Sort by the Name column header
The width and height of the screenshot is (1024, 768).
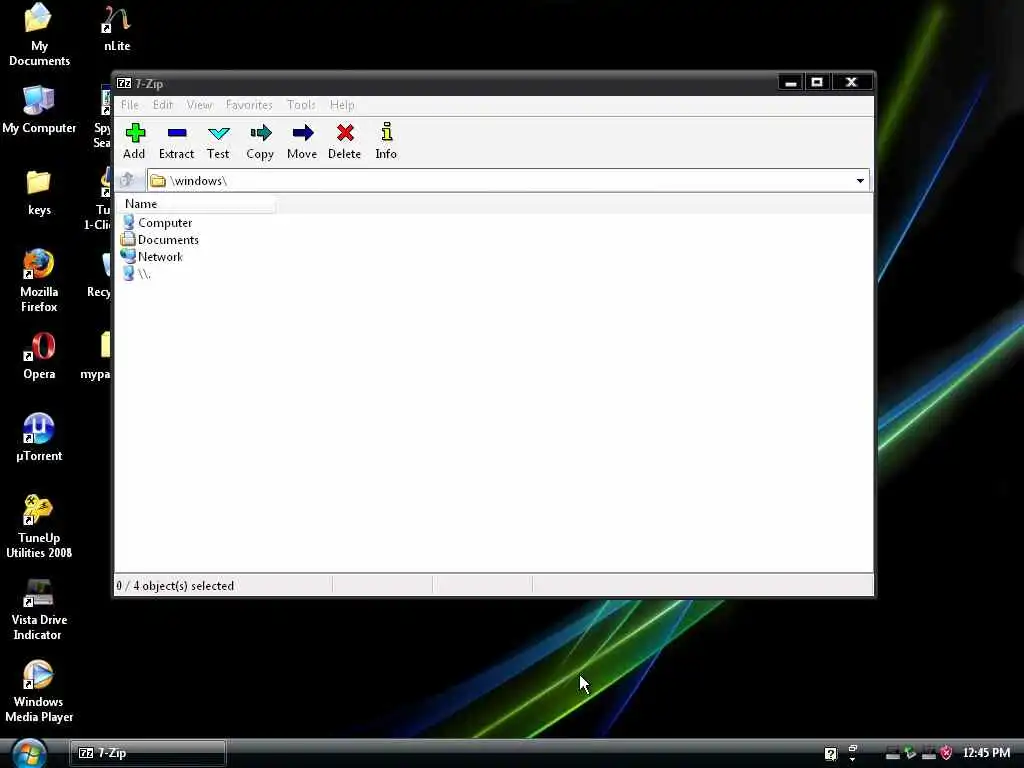point(196,204)
